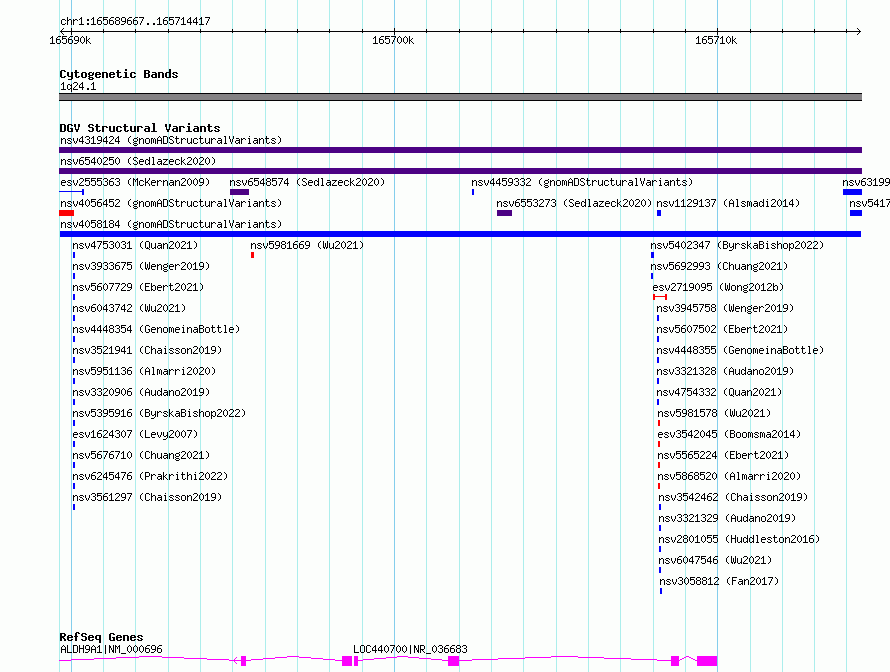
Task: Click the purple nsv4319424 variant bar
Action: point(460,150)
